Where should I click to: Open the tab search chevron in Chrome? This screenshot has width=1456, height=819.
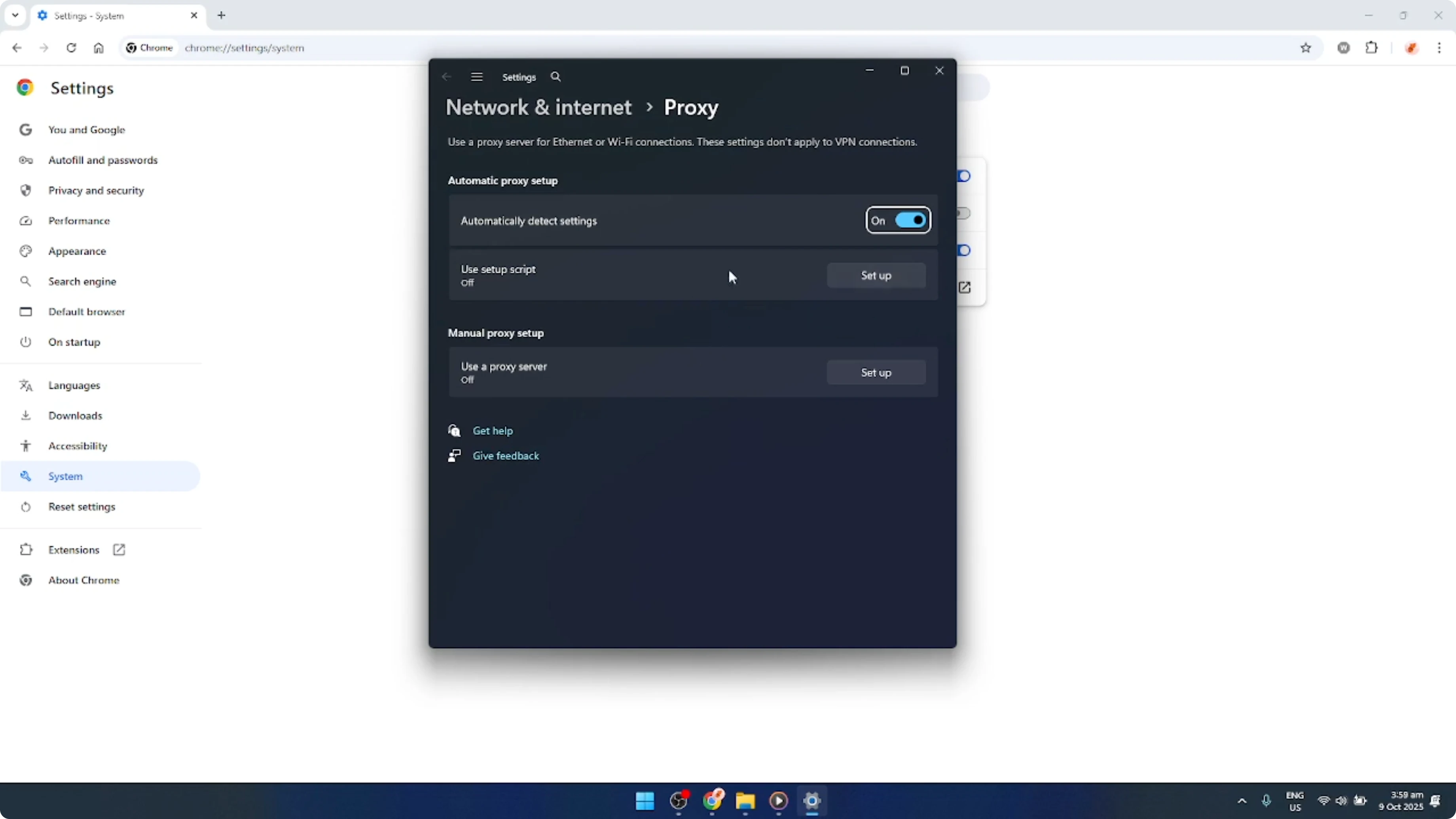(x=15, y=15)
